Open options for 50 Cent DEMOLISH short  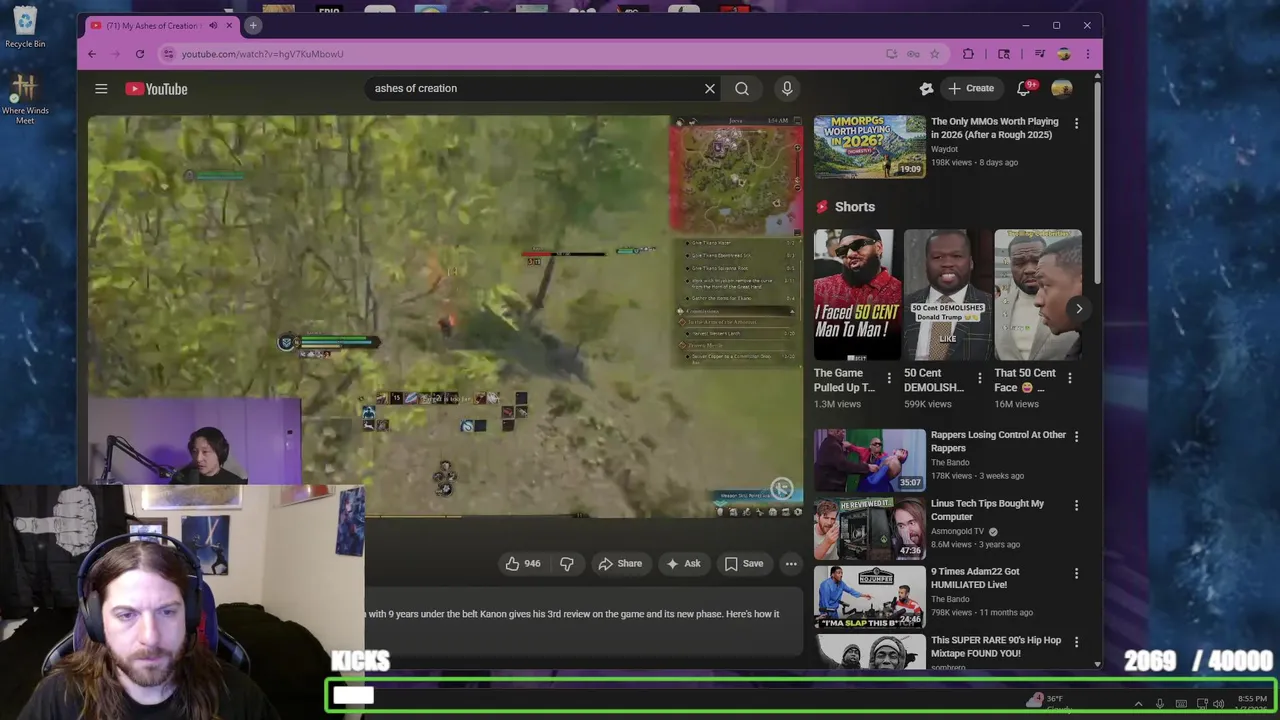(979, 378)
